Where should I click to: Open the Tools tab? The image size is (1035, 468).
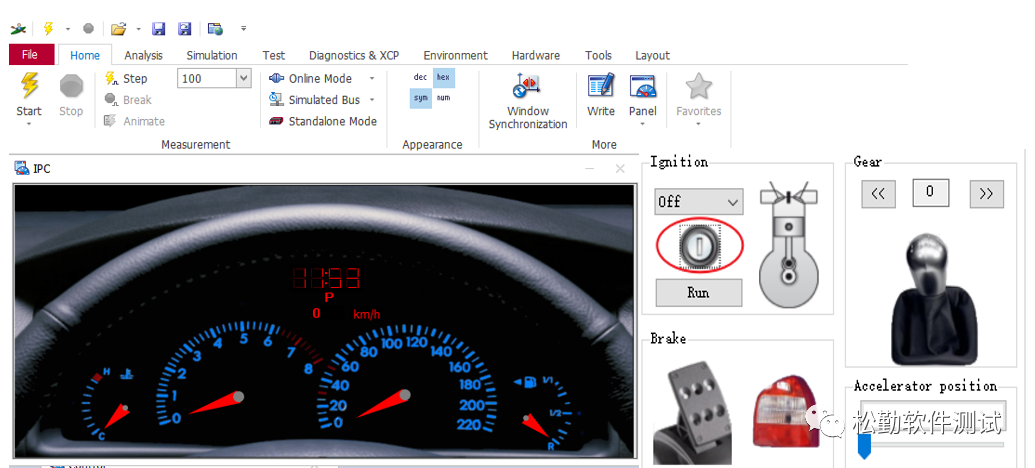[x=598, y=55]
